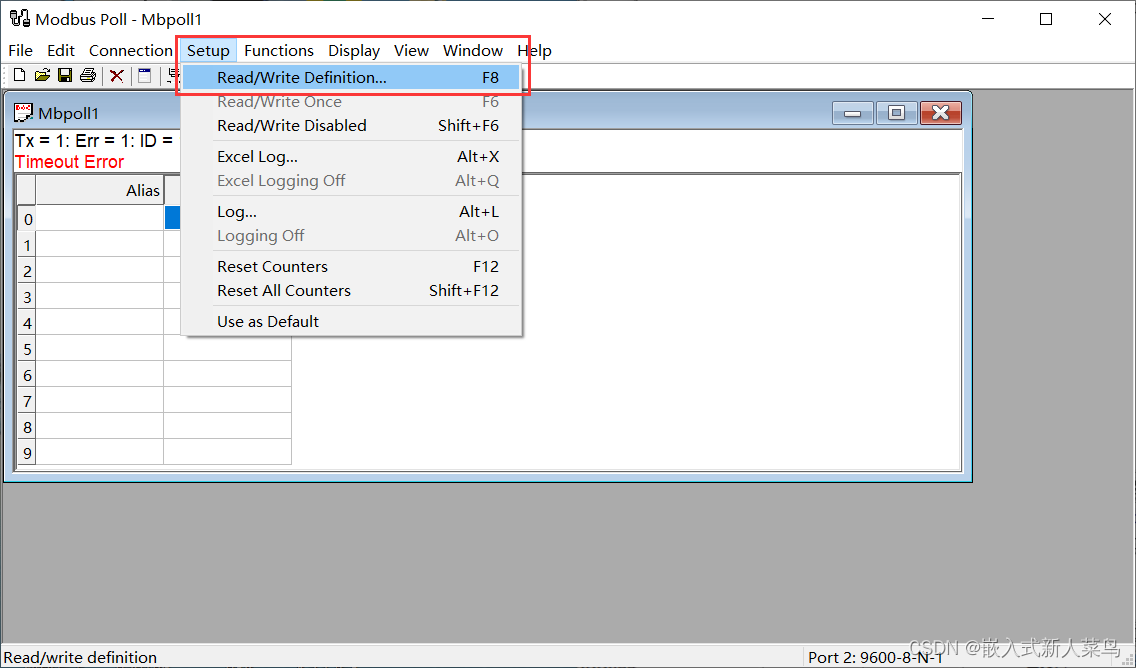1136x668 pixels.
Task: Click Port 2: 9600-8-N-1 status bar entry
Action: (x=876, y=657)
